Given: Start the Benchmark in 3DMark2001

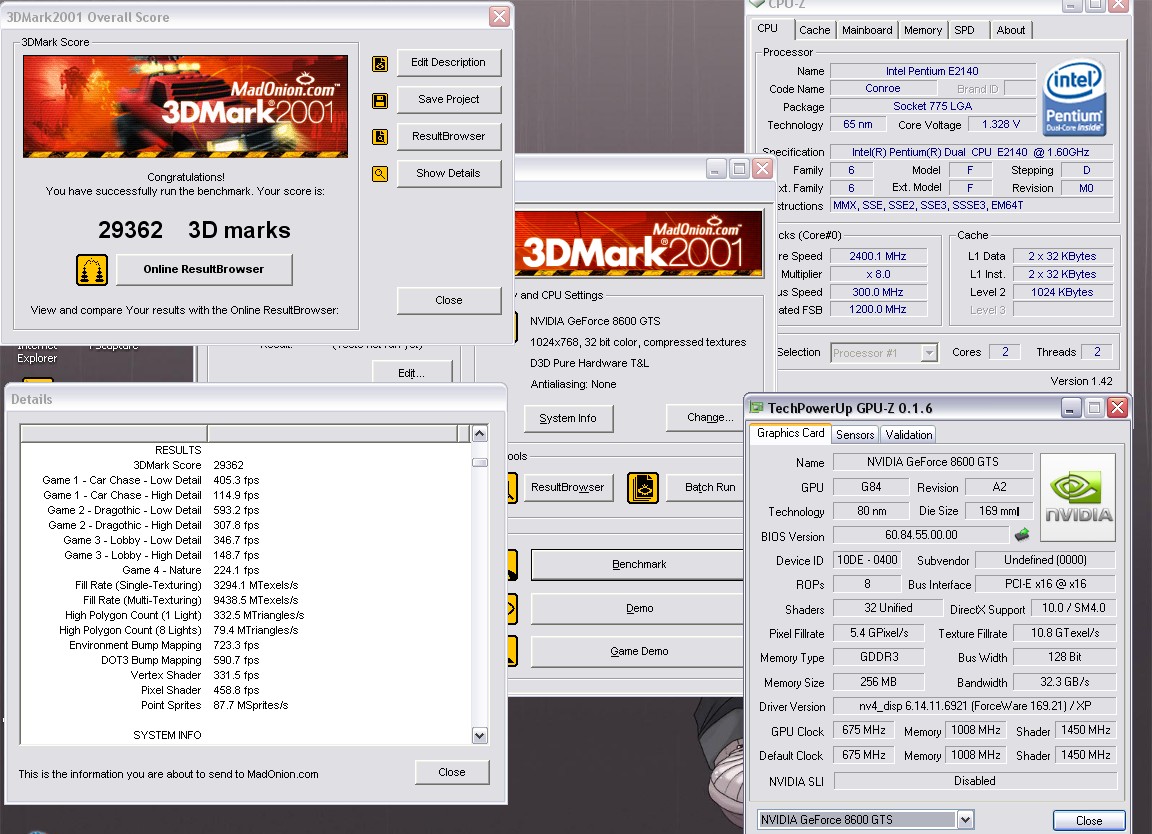Looking at the screenshot, I should [638, 564].
